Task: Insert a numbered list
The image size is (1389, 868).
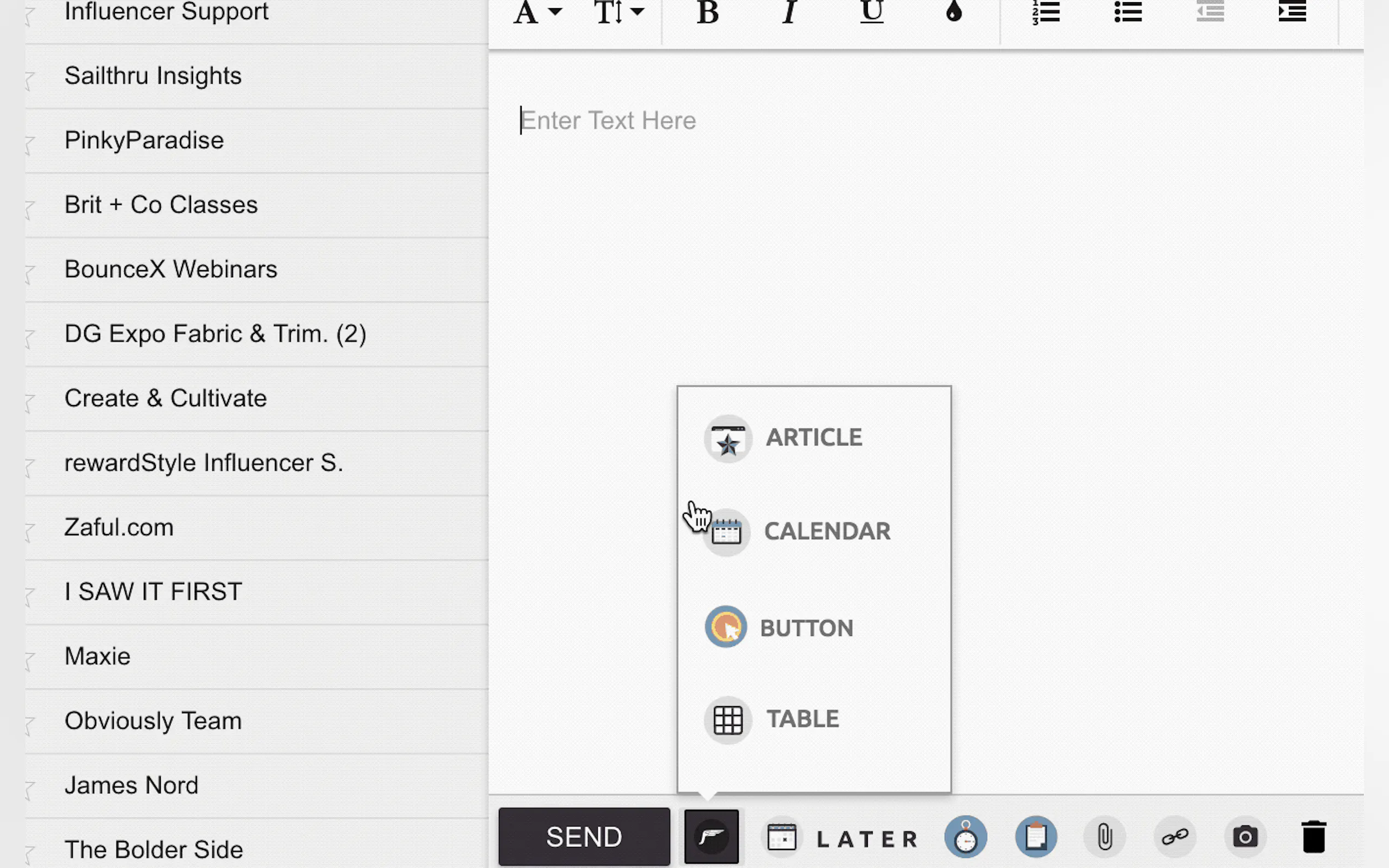Action: [1046, 11]
